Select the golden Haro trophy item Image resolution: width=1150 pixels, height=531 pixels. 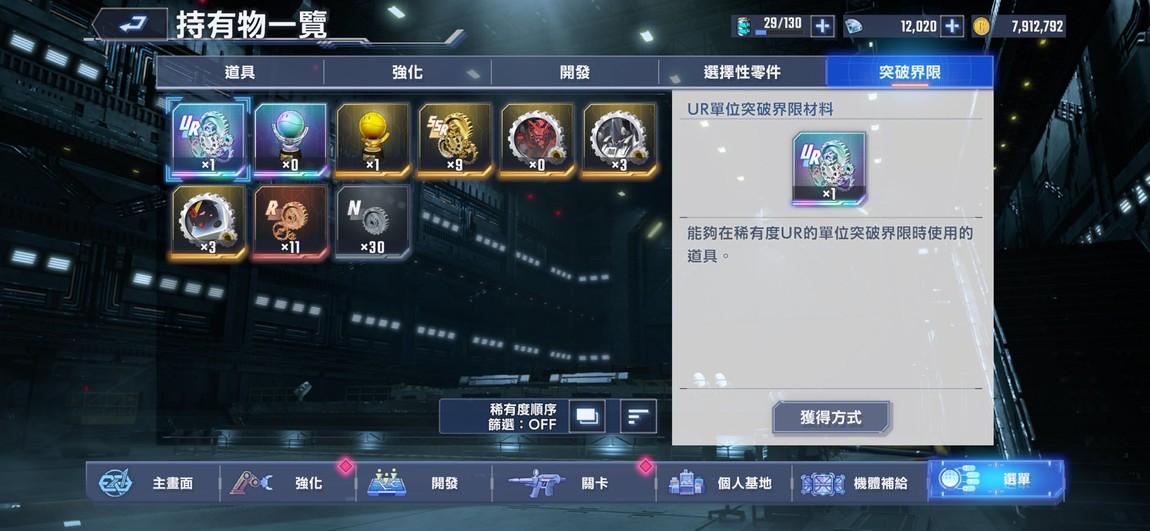(373, 140)
